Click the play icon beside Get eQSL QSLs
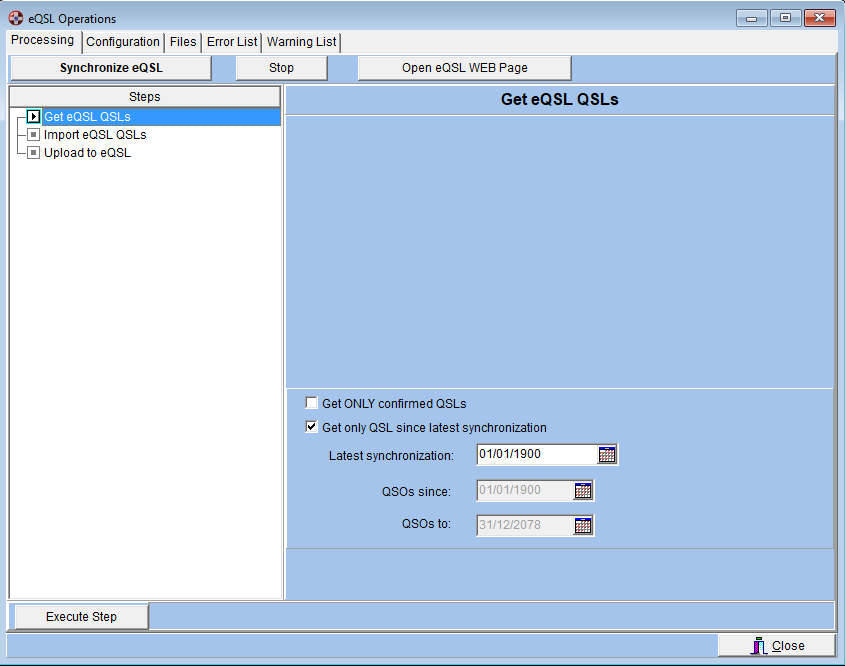The height and width of the screenshot is (666, 845). 33,117
